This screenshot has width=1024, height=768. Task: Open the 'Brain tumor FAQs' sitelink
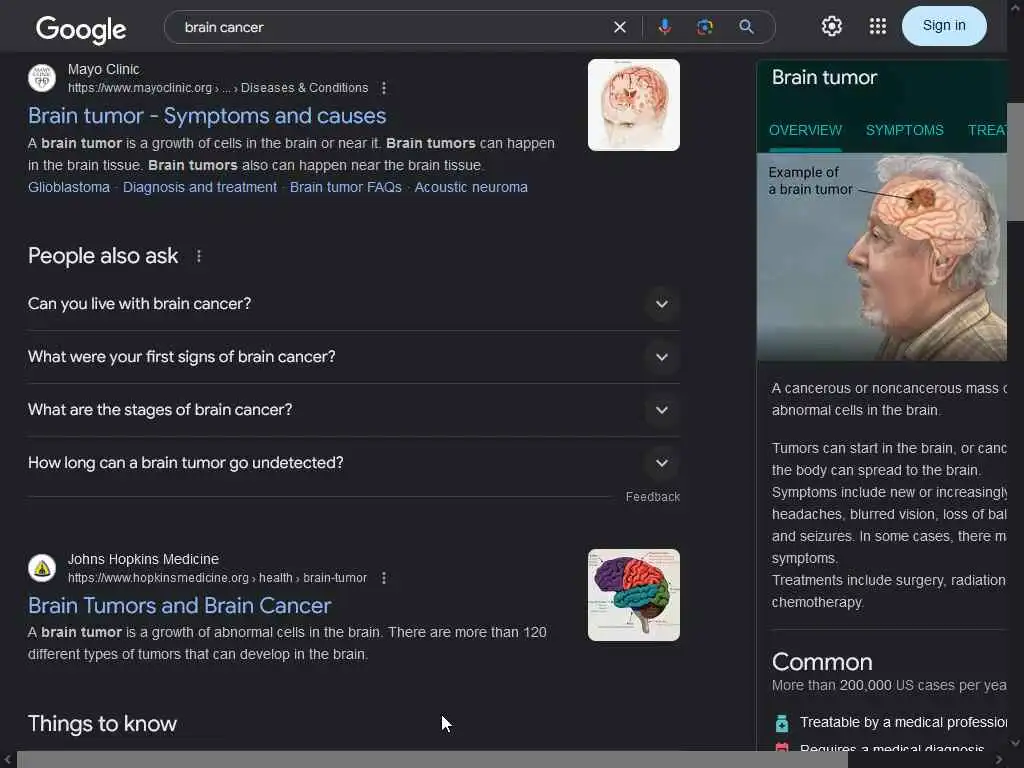coord(345,187)
